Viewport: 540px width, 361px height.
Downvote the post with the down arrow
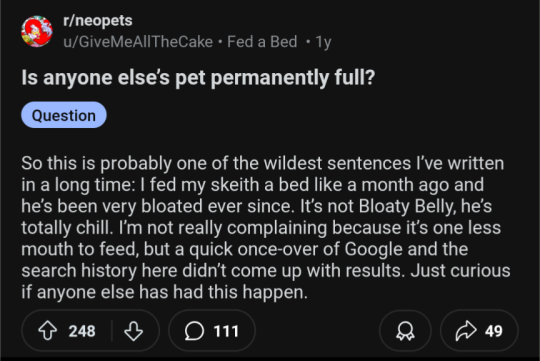click(x=133, y=331)
